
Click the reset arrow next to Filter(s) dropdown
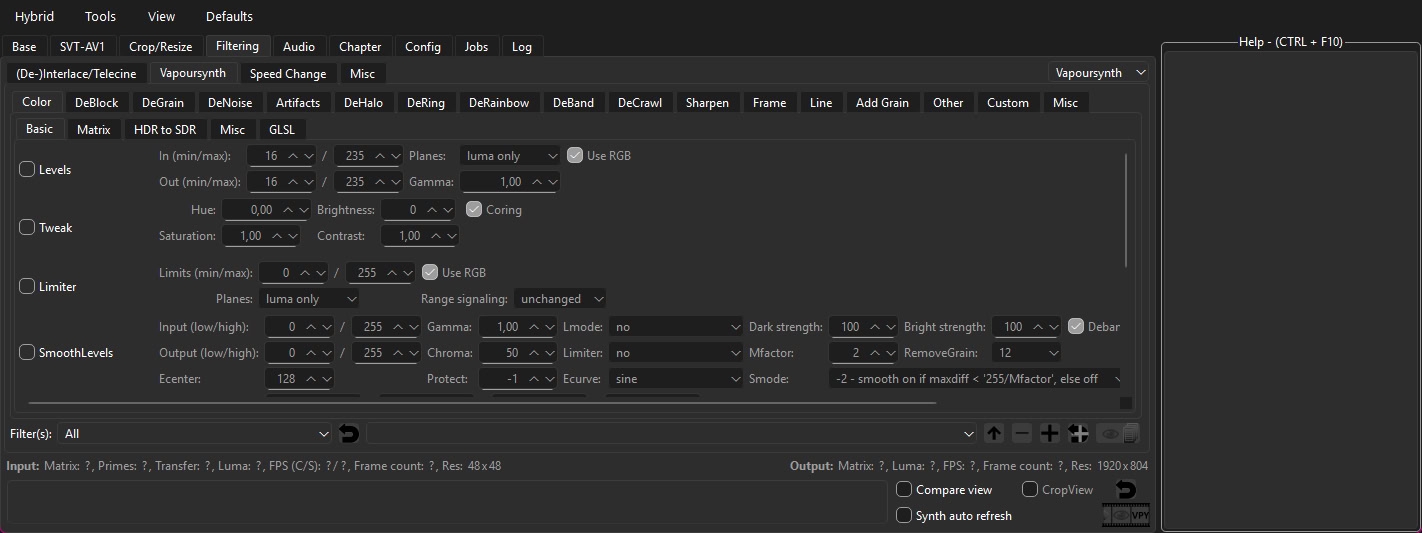(349, 433)
